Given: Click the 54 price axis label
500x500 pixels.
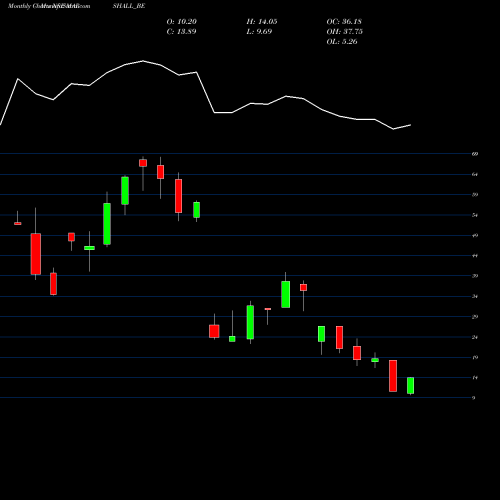Looking at the screenshot, I should [475, 215].
